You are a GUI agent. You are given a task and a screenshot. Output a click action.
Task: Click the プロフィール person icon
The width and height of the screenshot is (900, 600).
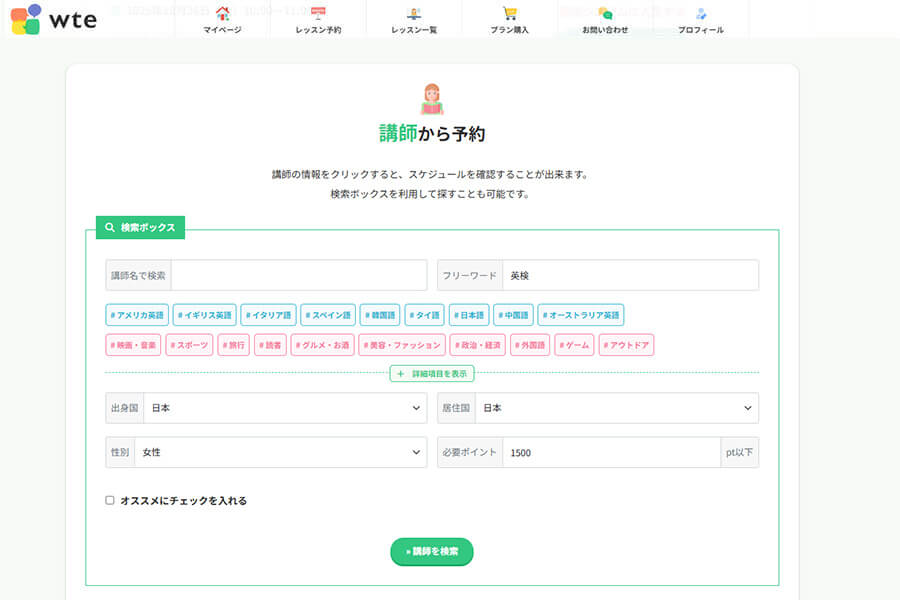[698, 12]
